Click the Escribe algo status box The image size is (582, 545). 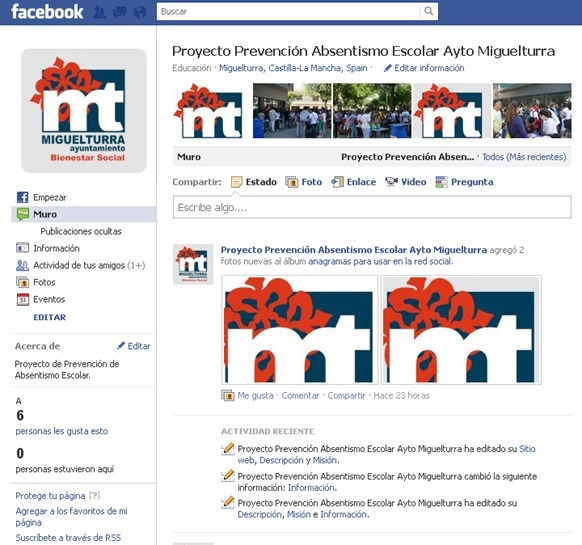pos(372,207)
